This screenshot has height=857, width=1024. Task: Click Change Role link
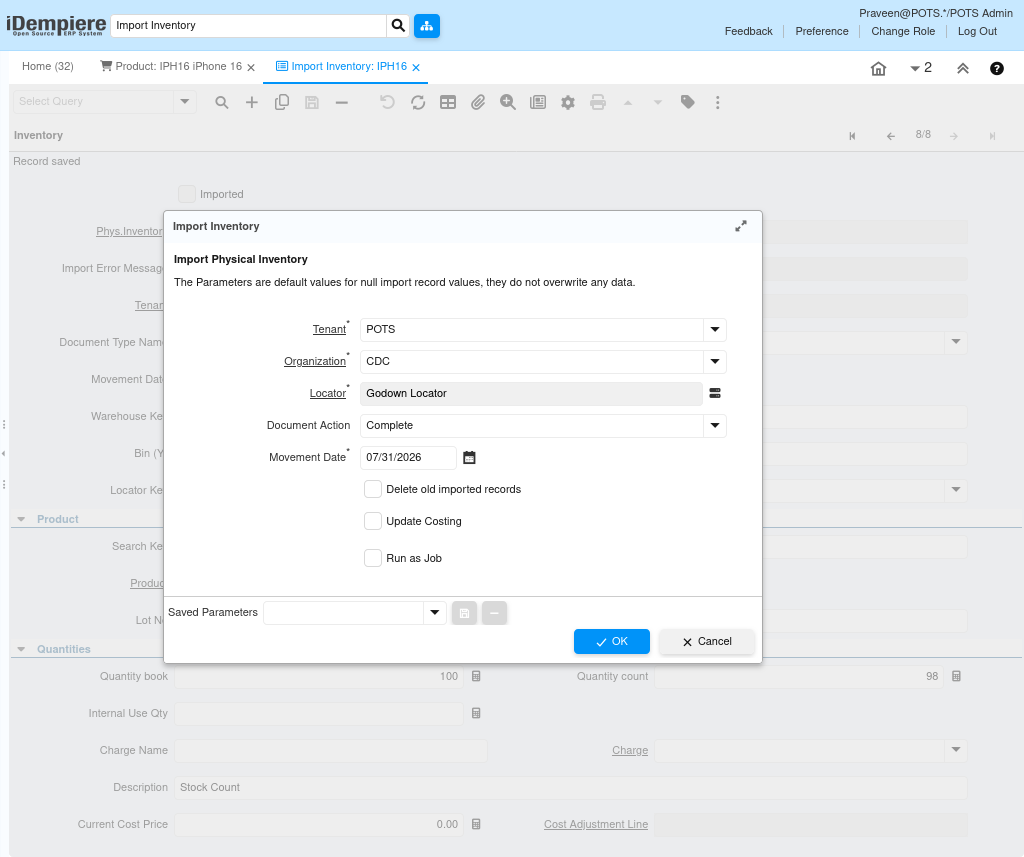click(903, 31)
